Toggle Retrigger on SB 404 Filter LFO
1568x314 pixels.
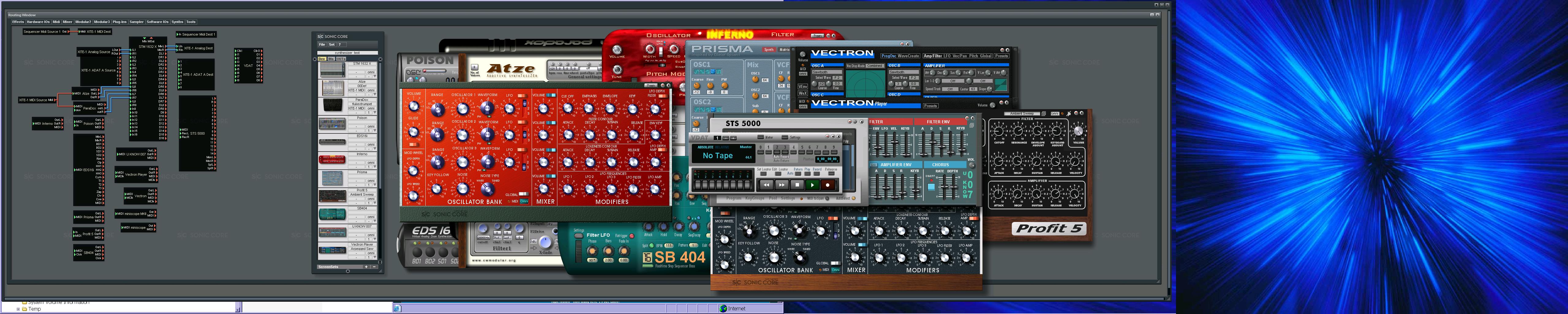[632, 236]
